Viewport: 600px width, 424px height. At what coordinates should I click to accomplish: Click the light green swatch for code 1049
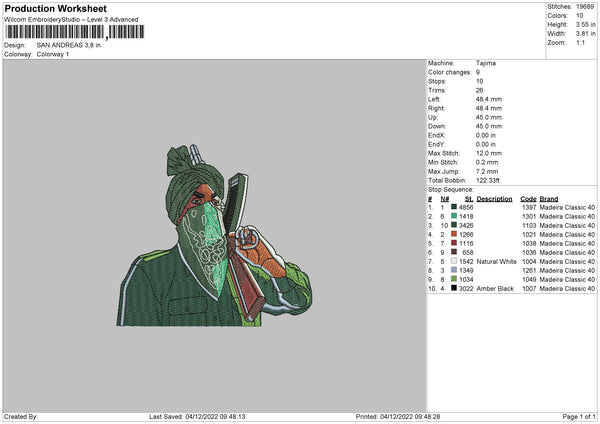[x=454, y=279]
